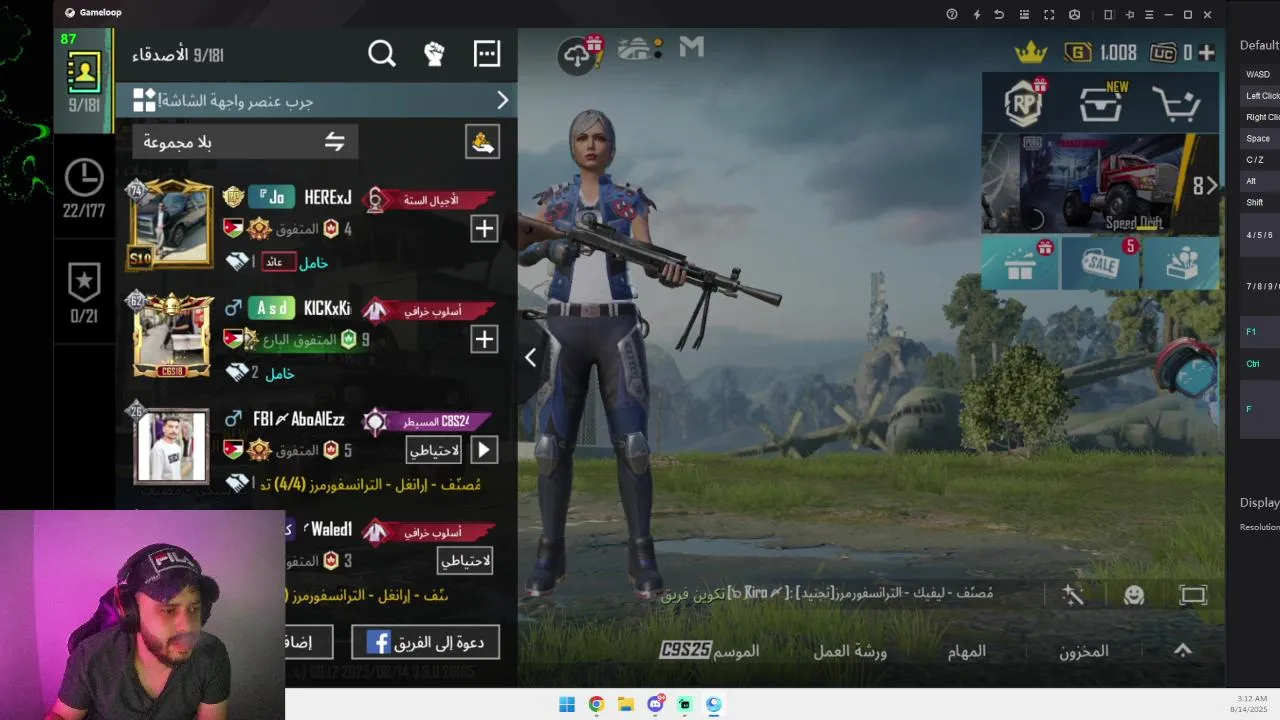Select the Space key mapping row

coord(1260,138)
